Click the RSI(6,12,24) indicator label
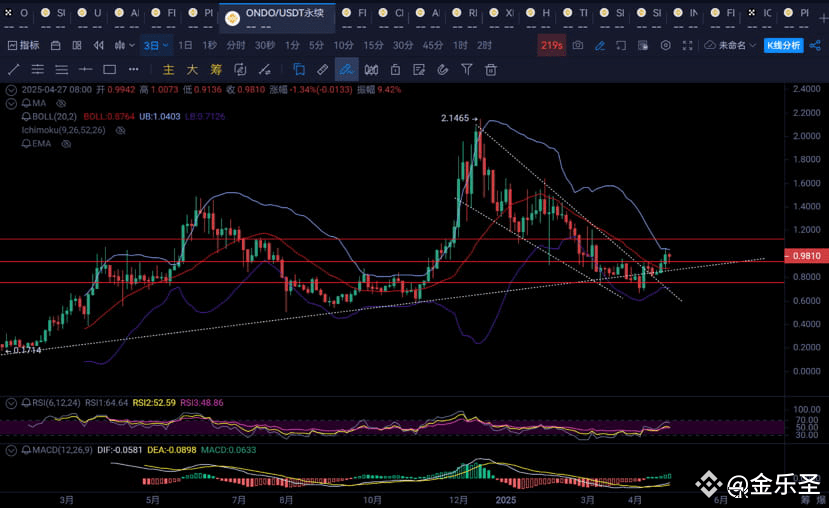 pos(56,403)
